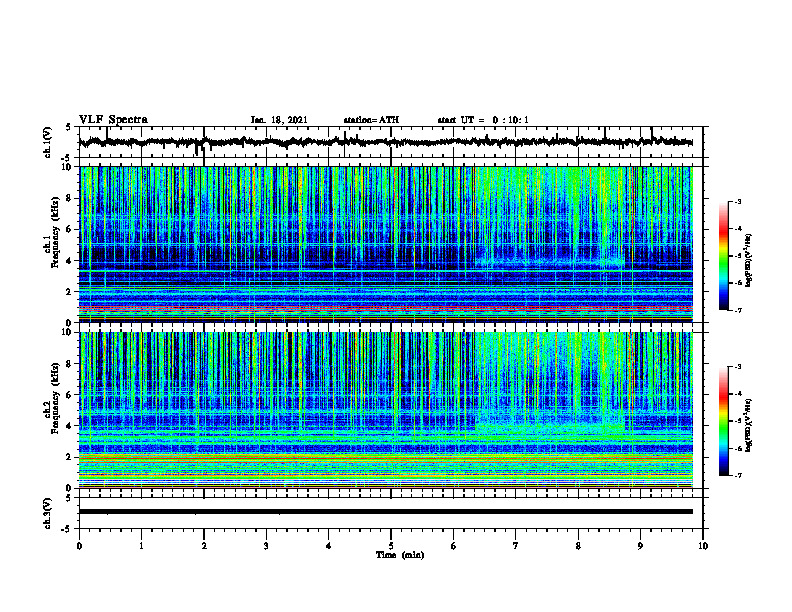Click the "9" tick on the time axis
The height and width of the screenshot is (612, 792).
640,546
